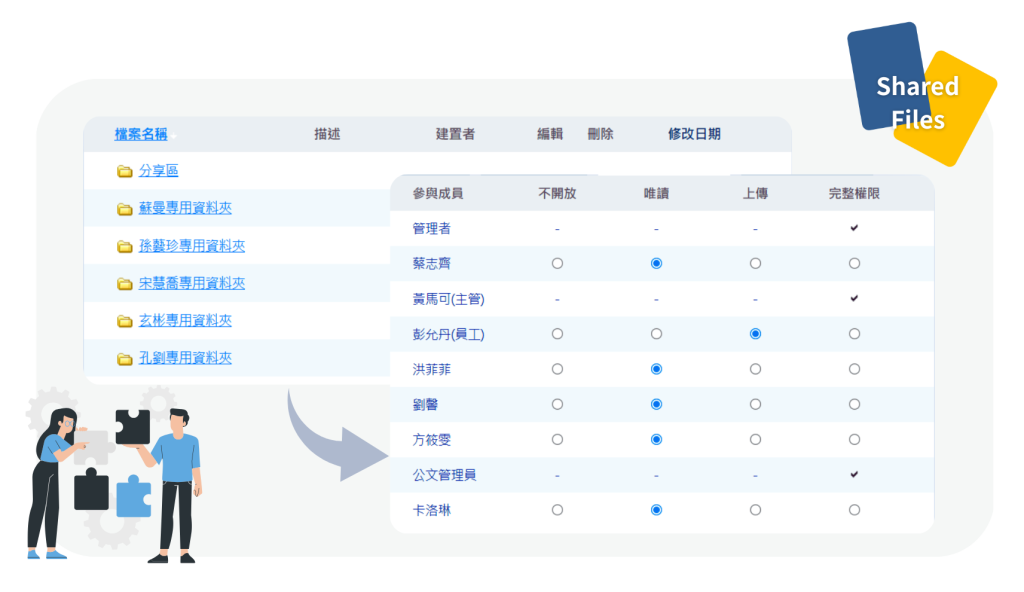Screen dimensions: 1024x592
Task: Select 上傳 radio for 洪菲菲
Action: coord(755,369)
